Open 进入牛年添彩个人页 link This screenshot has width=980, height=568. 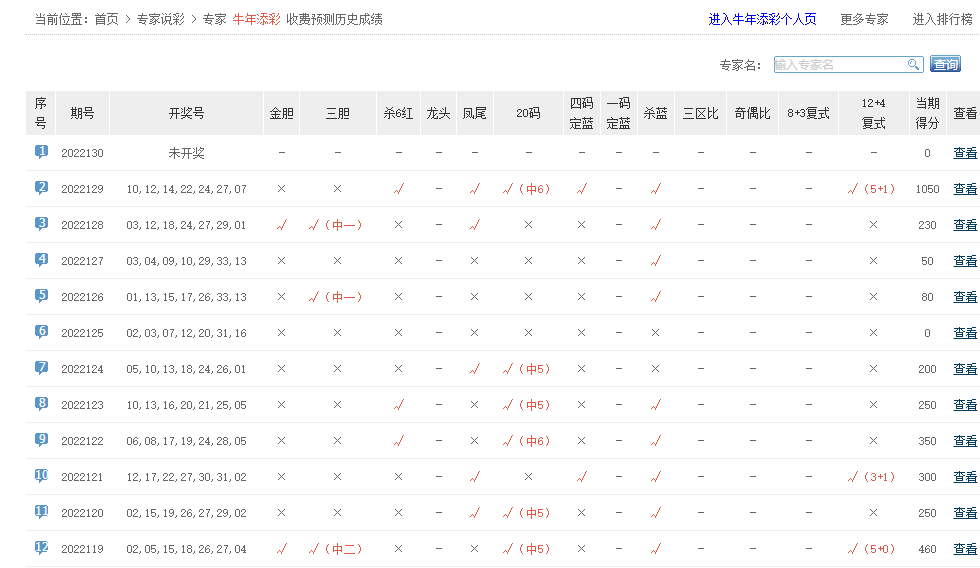coord(762,19)
